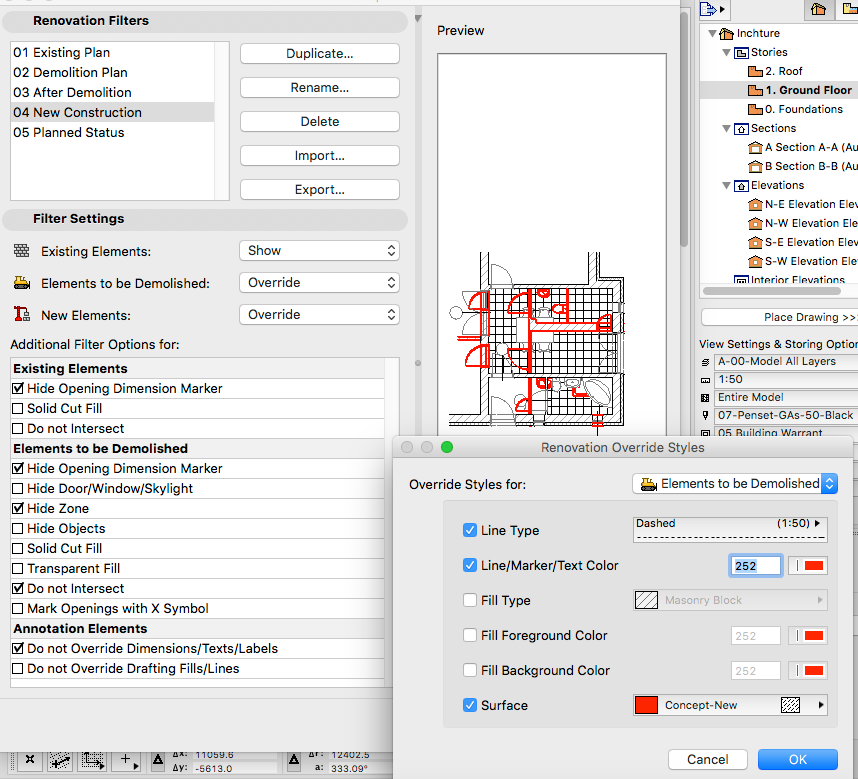Screen dimensions: 858x779
Task: Click the A Section A-A icon
Action: tap(755, 147)
